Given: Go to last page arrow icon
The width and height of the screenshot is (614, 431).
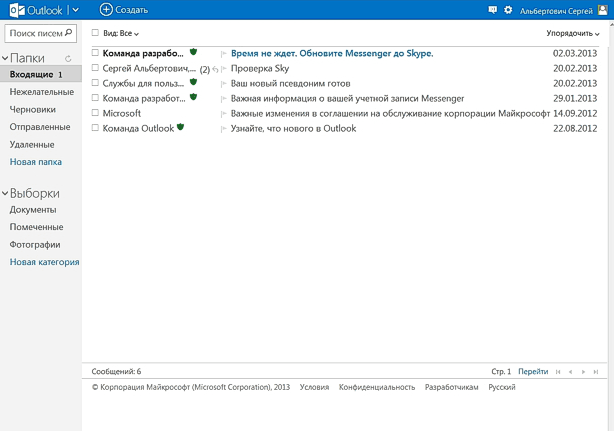Looking at the screenshot, I should pos(596,372).
